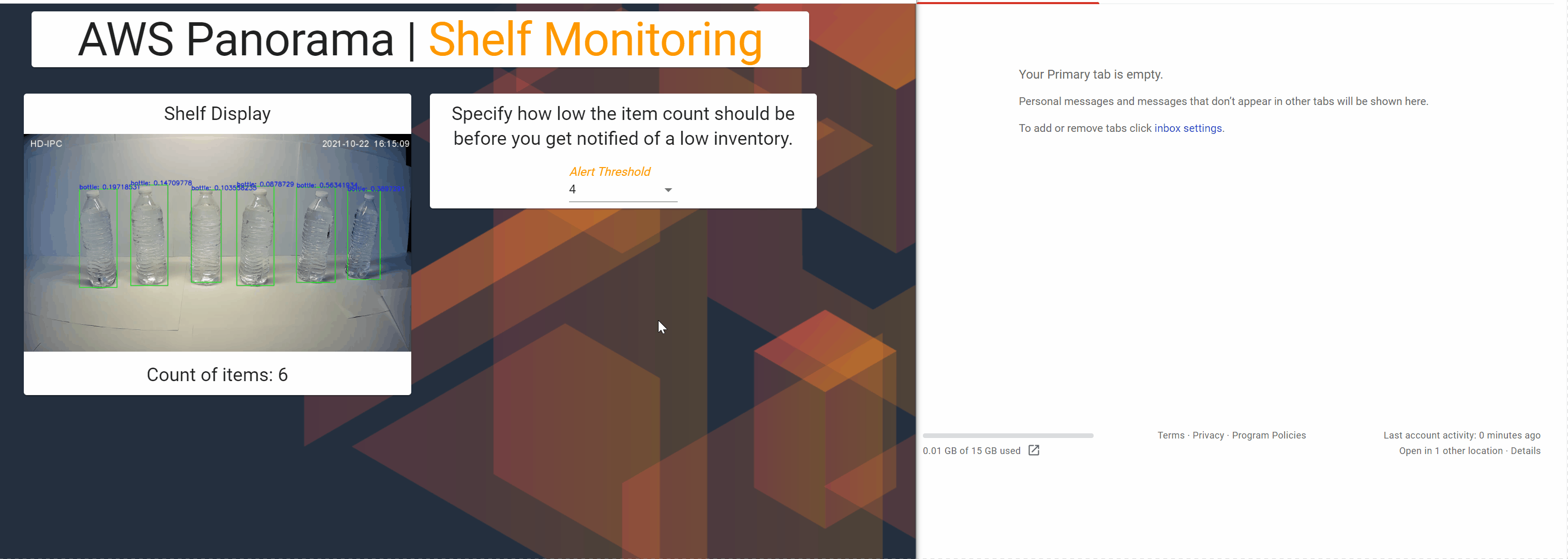Image resolution: width=1568 pixels, height=559 pixels.
Task: Click the gray storage usage bar
Action: (1007, 435)
